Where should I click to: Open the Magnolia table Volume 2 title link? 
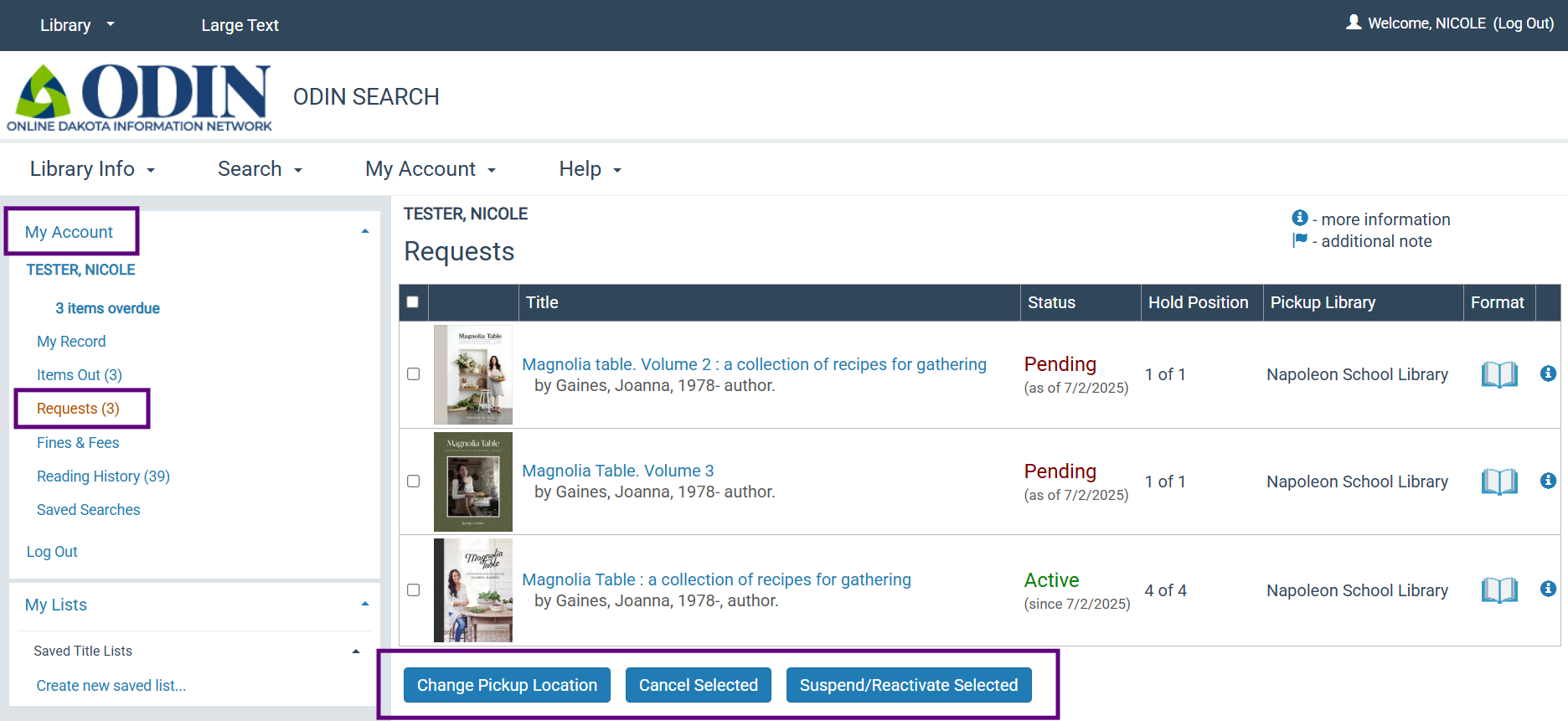tap(754, 364)
